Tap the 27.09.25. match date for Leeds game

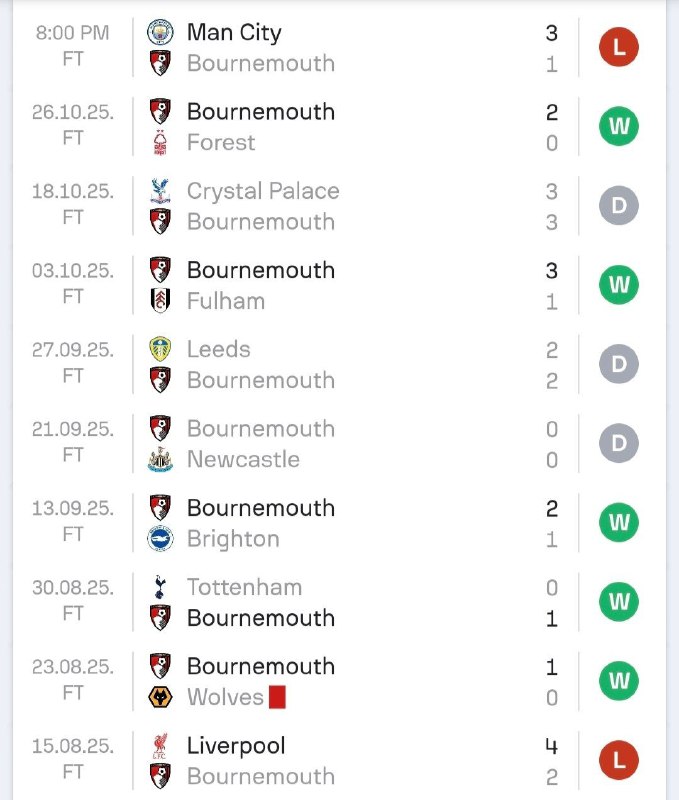72,349
